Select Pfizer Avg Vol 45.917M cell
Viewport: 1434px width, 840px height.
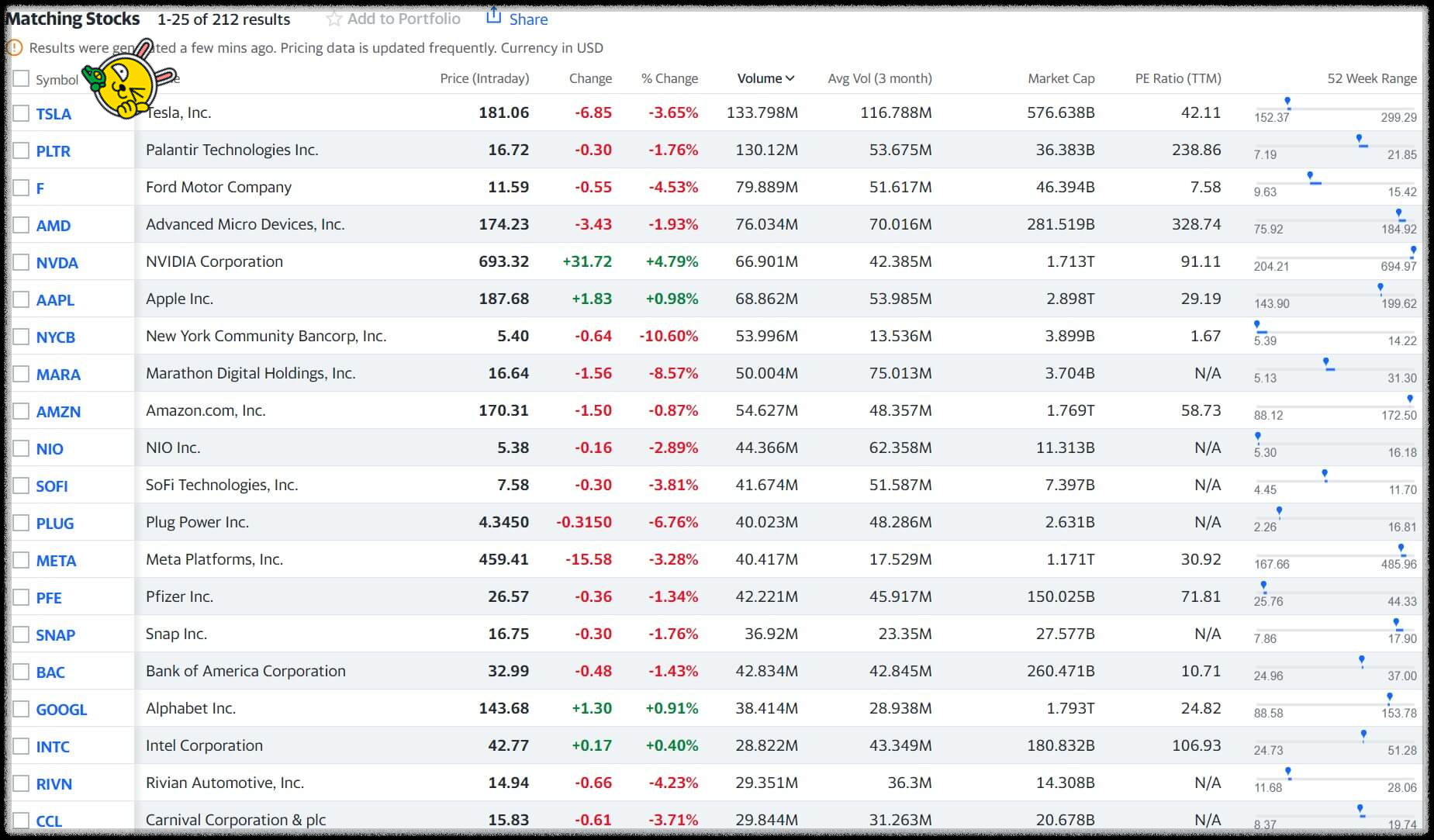click(900, 596)
